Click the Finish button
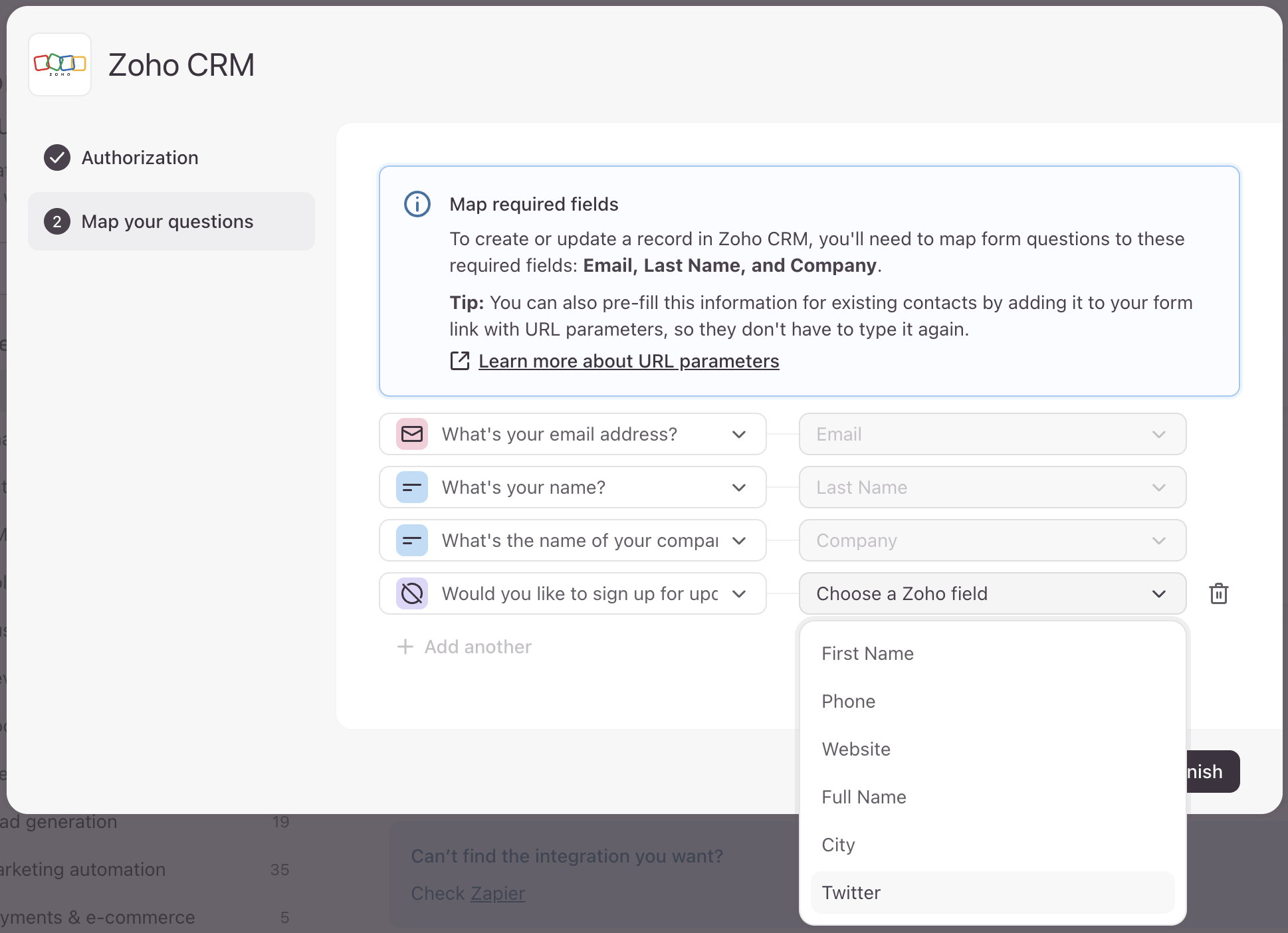This screenshot has width=1288, height=933. pos(1212,772)
